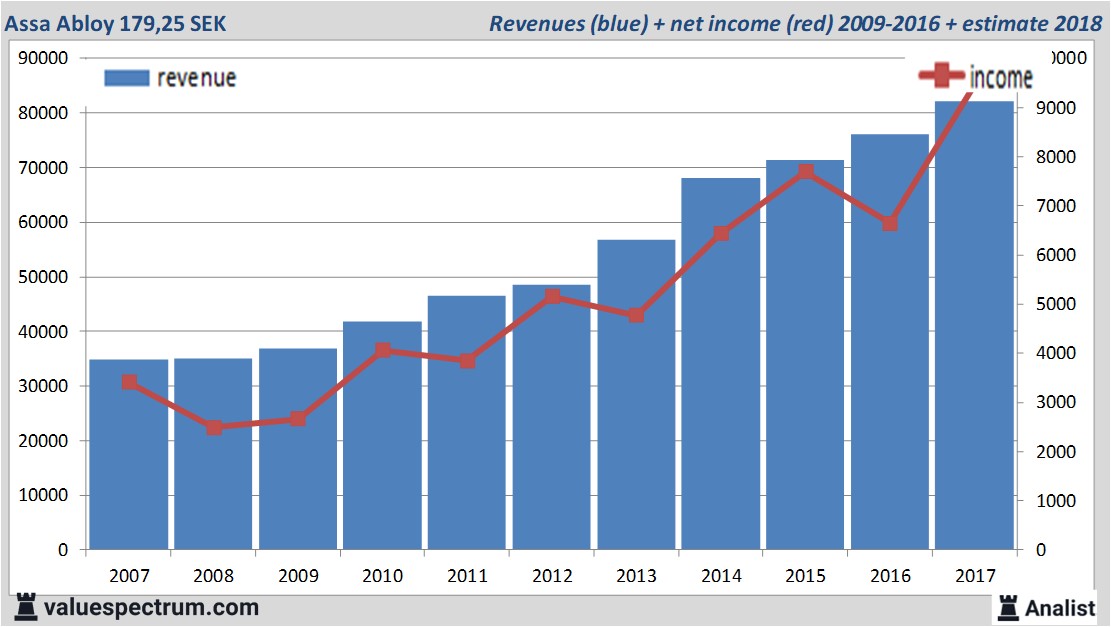Click the 'income' legend label

click(1001, 77)
